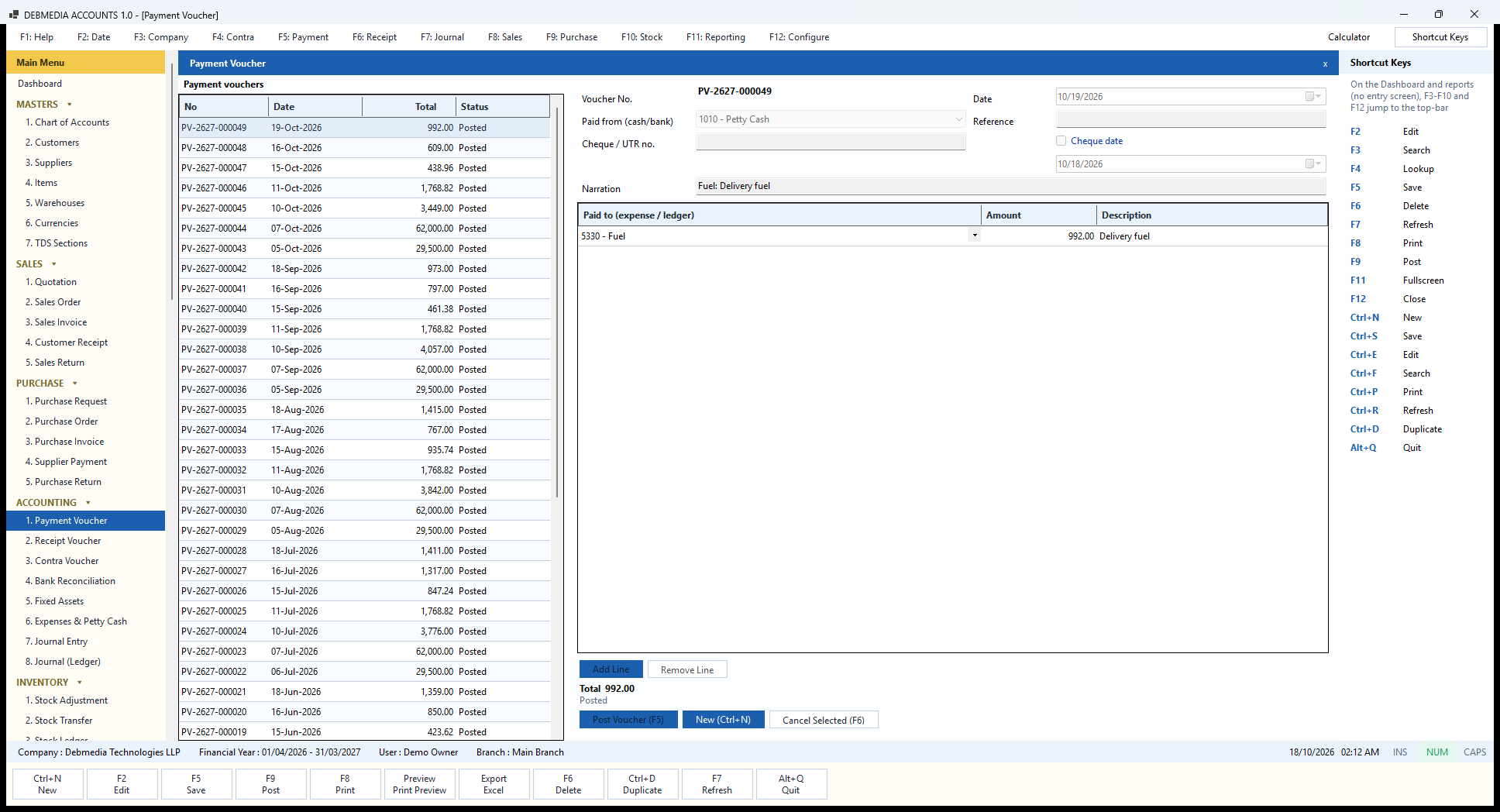
Task: Open Chart of Accounts in Main Menu
Action: click(67, 122)
